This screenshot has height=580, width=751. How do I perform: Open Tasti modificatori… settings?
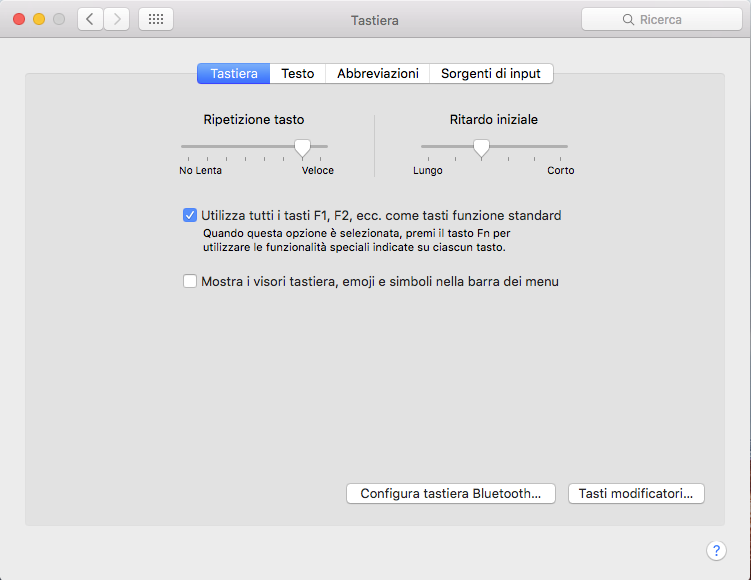point(636,493)
